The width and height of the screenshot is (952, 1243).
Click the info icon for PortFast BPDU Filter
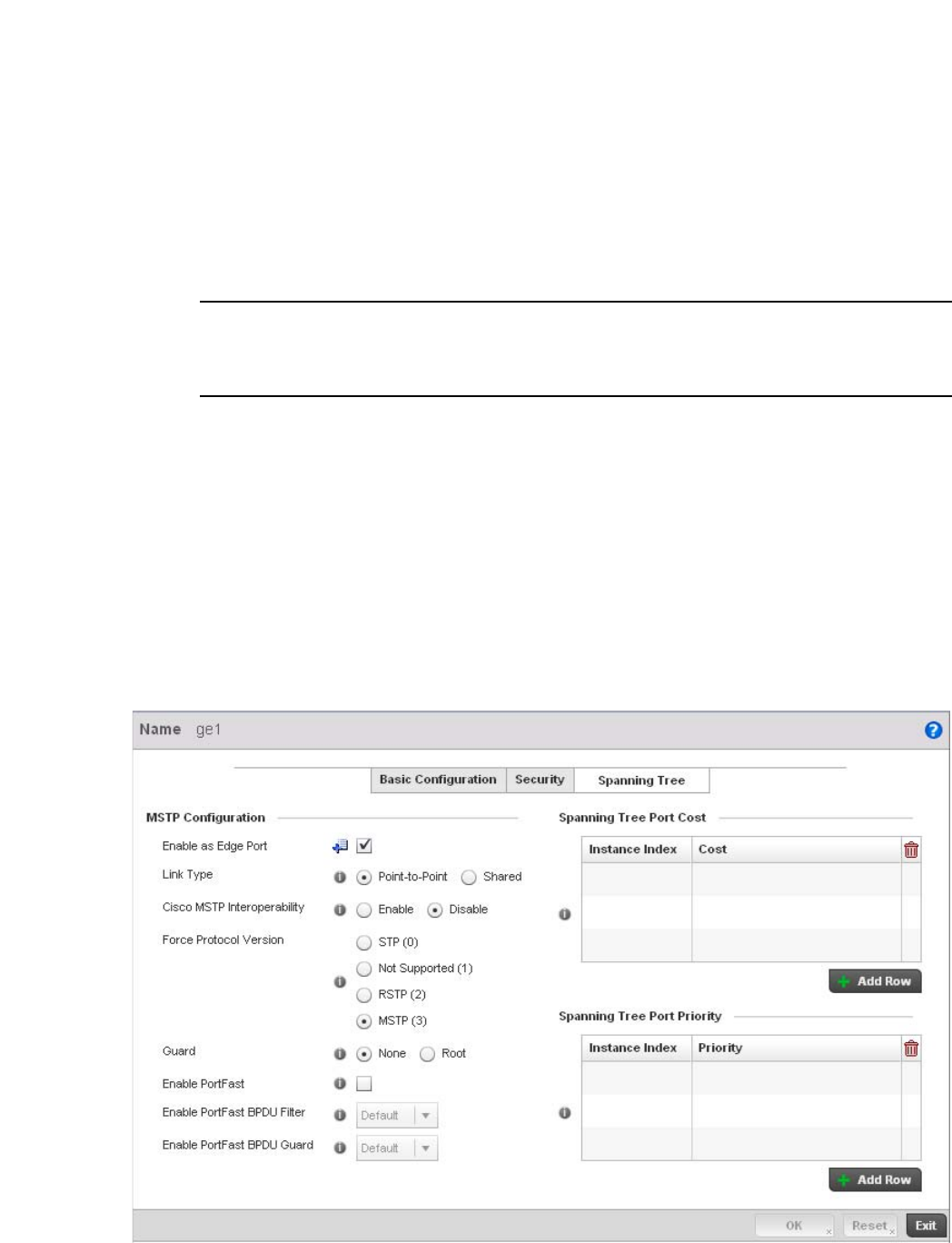pyautogui.click(x=340, y=1116)
